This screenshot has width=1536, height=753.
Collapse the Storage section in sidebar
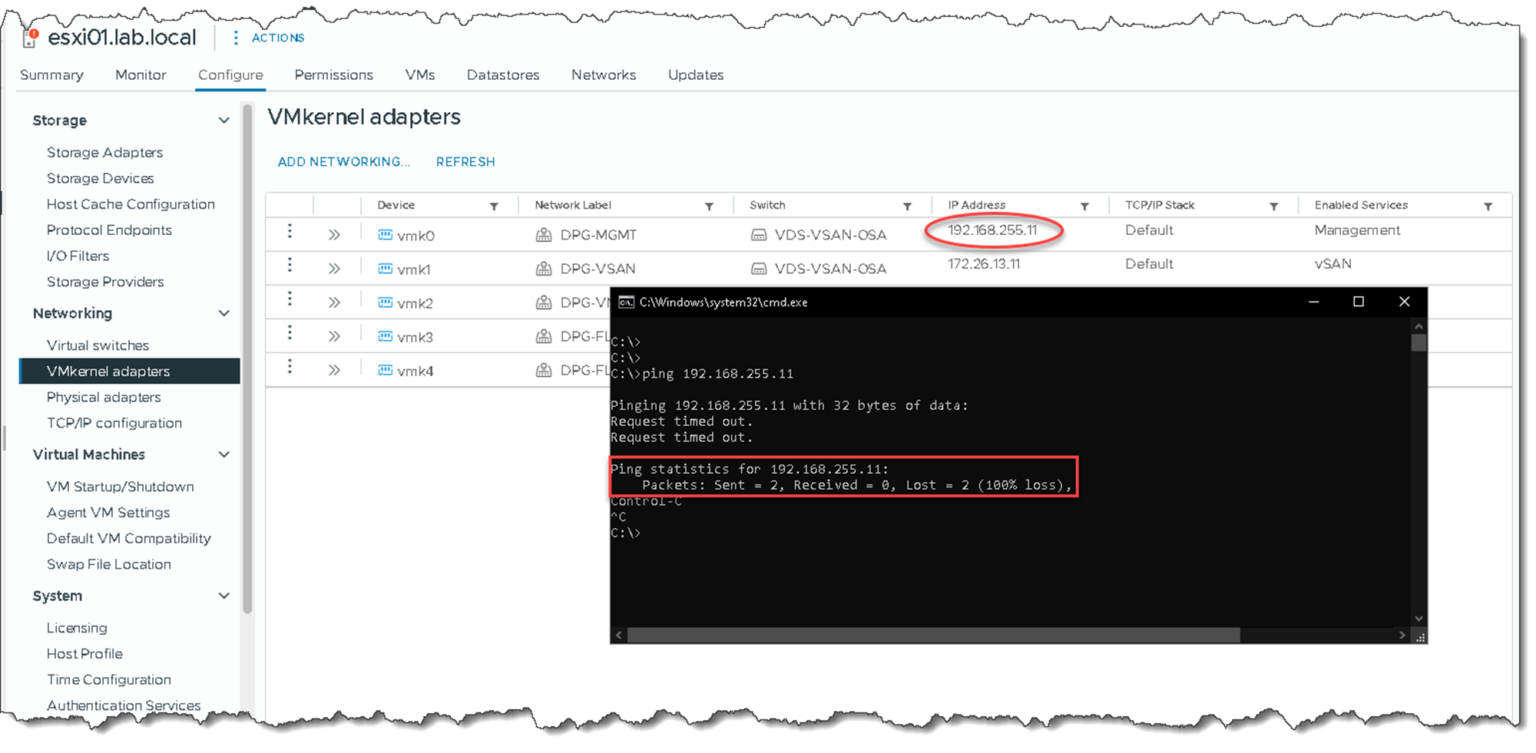224,119
